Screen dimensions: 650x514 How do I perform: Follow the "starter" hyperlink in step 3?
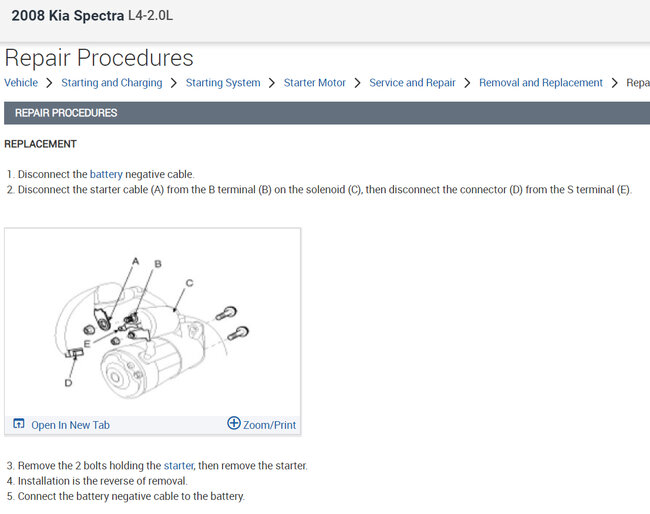178,465
